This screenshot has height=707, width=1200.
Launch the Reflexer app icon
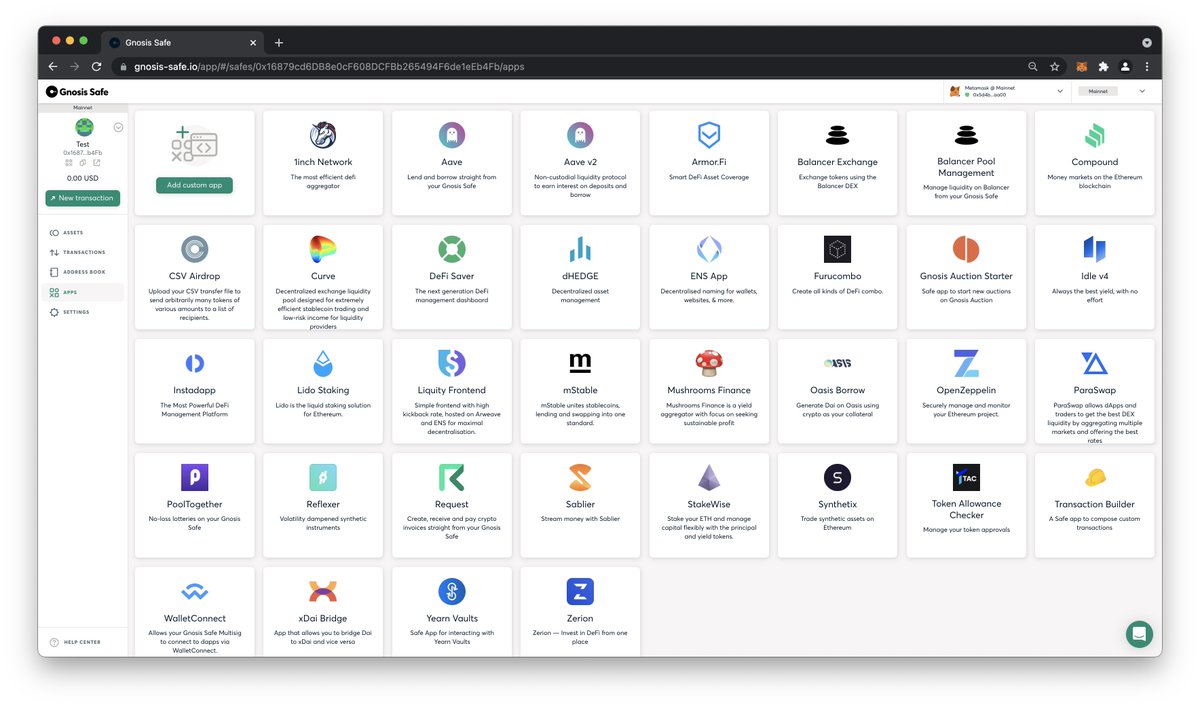[323, 477]
